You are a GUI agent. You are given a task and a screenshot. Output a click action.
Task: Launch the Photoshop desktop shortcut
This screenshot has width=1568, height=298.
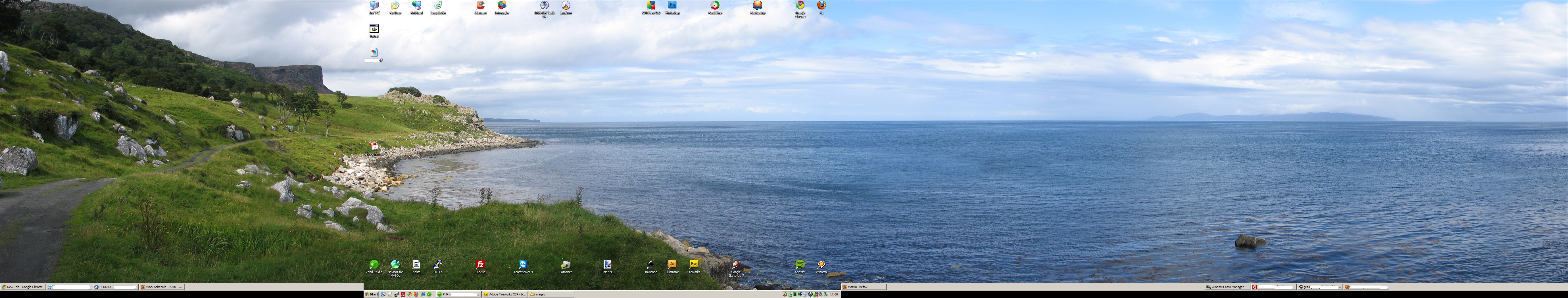coord(672,7)
